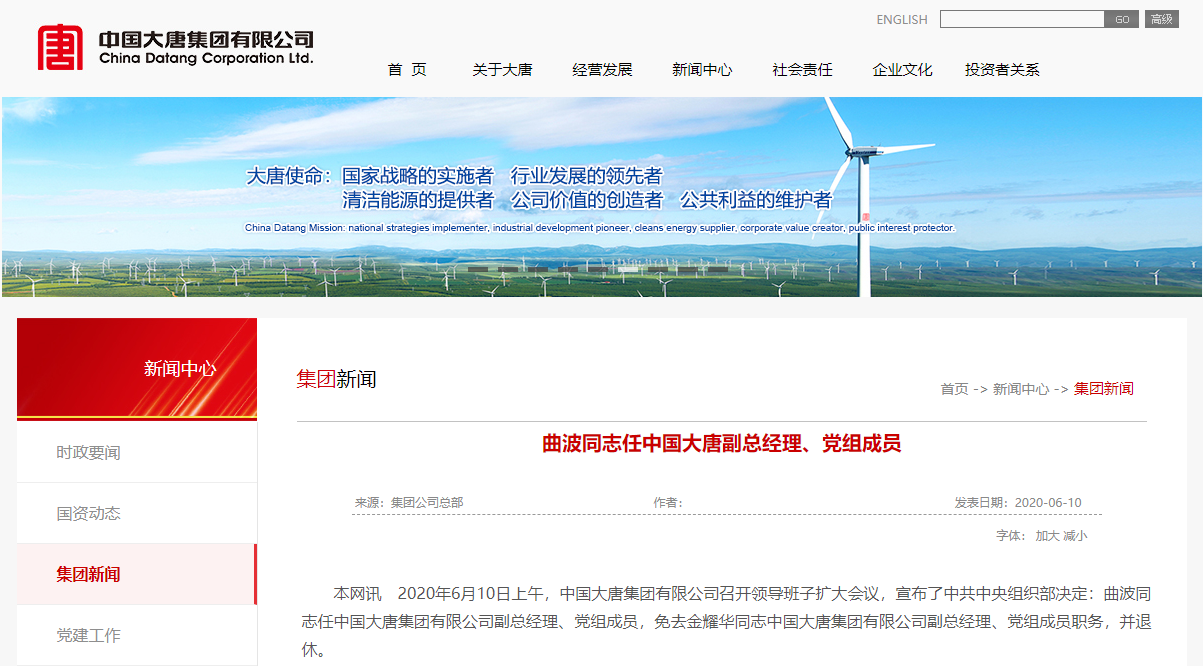
Task: Click the 作者： author label
Action: pos(668,502)
